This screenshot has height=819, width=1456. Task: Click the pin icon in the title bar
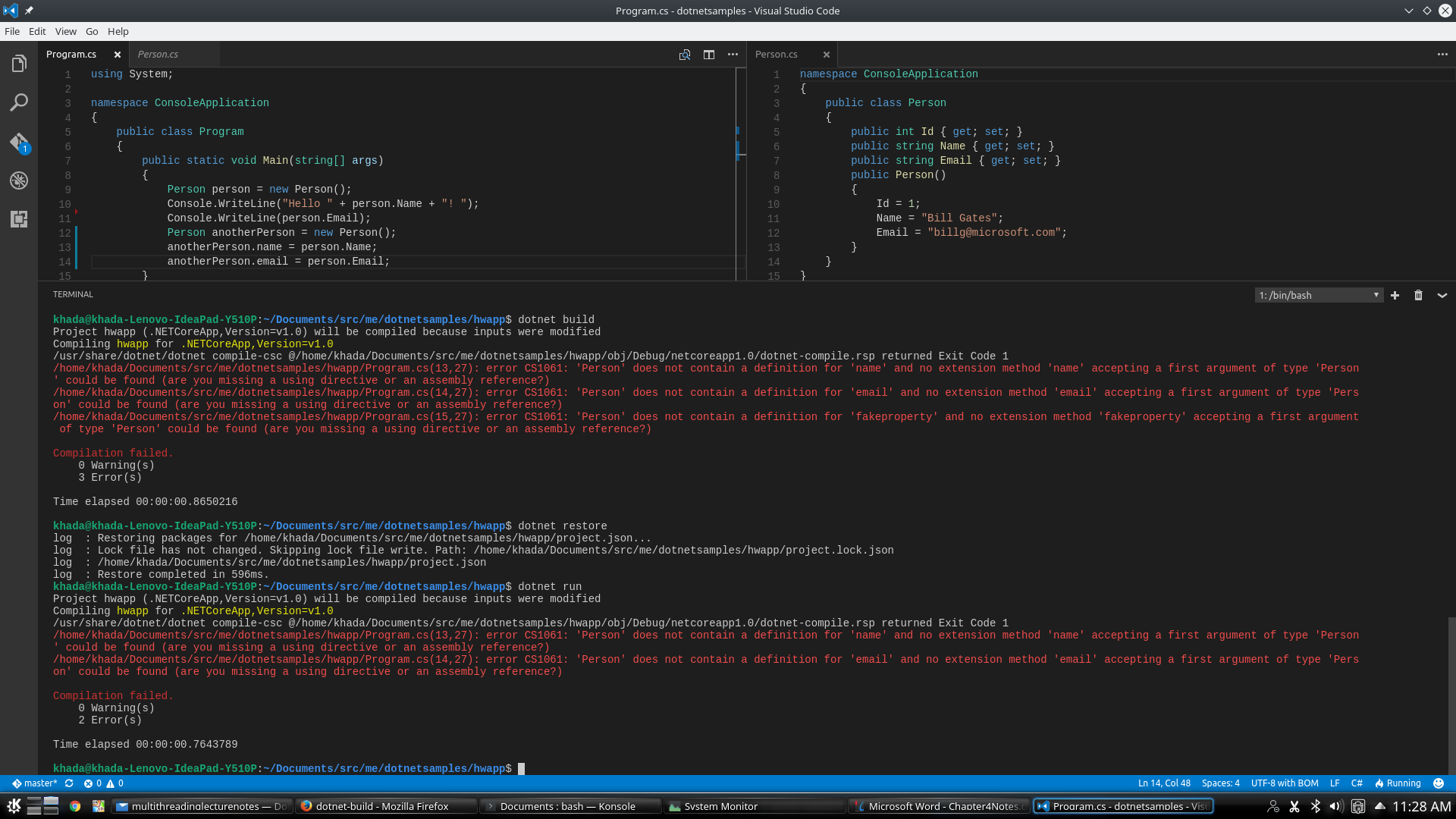point(29,11)
